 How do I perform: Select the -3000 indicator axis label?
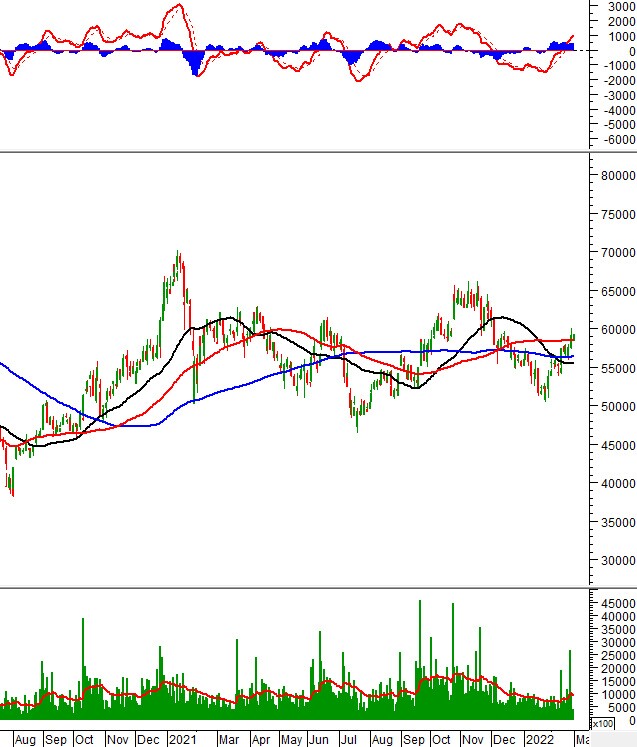click(619, 95)
